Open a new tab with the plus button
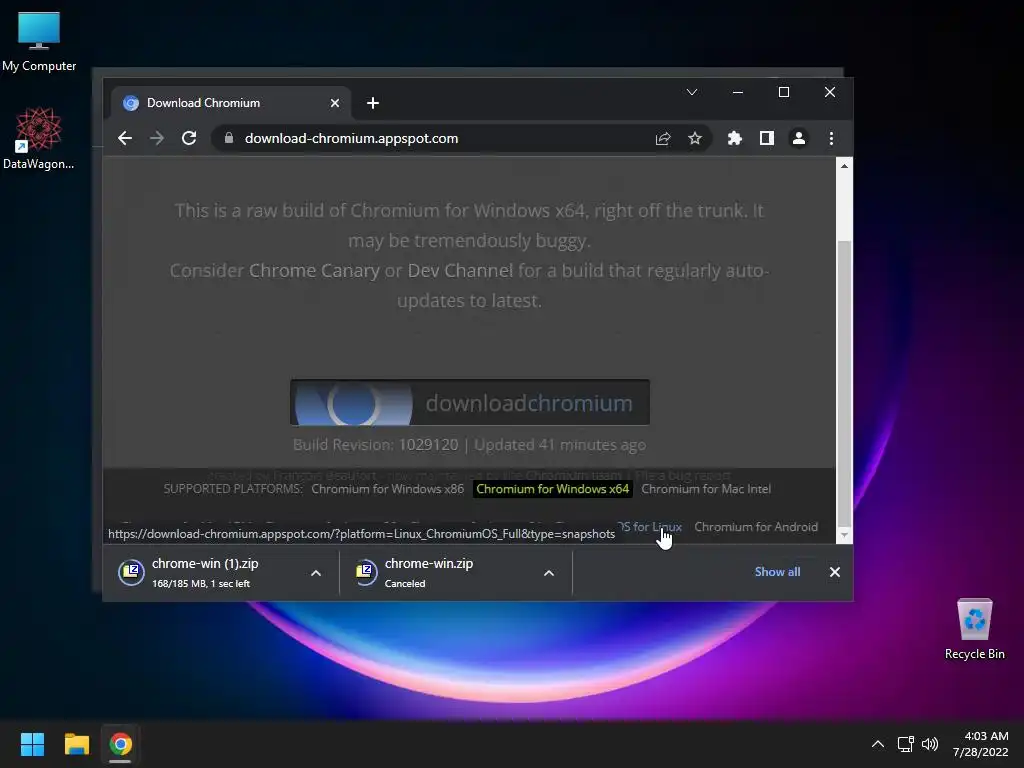The height and width of the screenshot is (768, 1024). (x=373, y=103)
